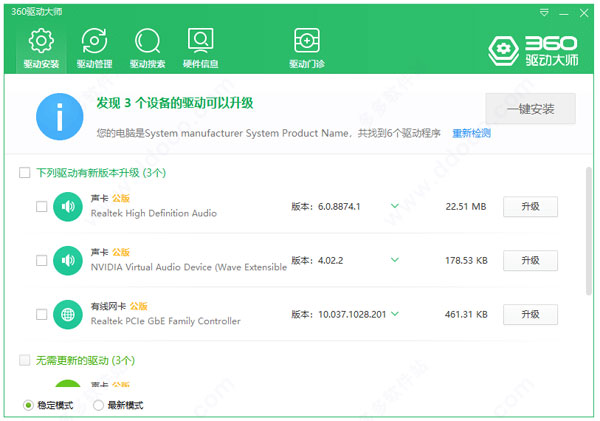Upgrade the Realtek PCIe GbE Controller driver

[530, 315]
